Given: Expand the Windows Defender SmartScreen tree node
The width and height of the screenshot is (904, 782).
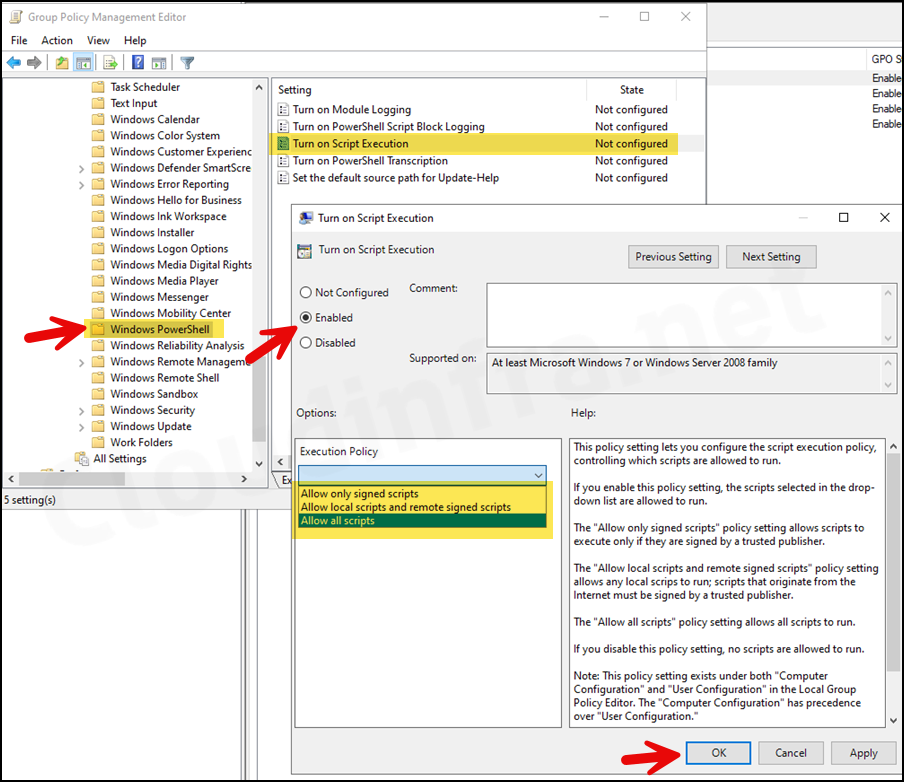Looking at the screenshot, I should [81, 169].
